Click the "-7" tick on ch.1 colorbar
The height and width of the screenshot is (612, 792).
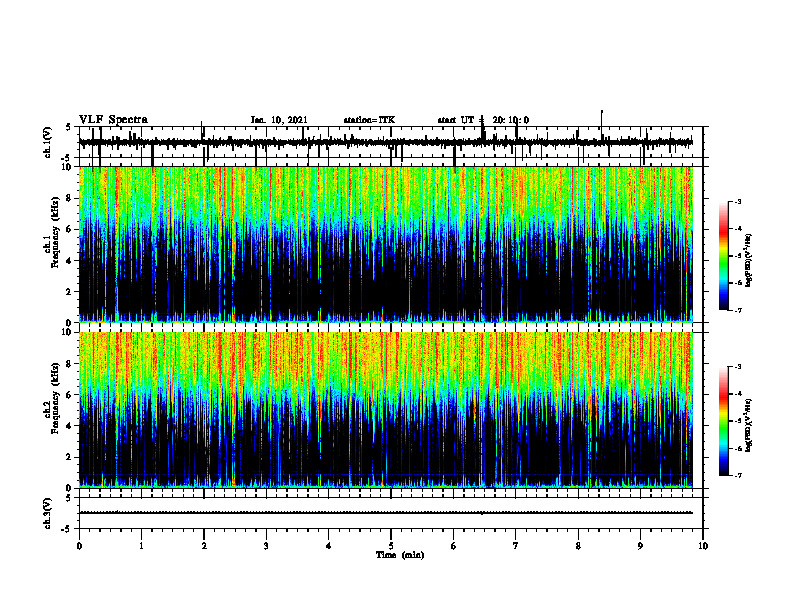click(738, 310)
